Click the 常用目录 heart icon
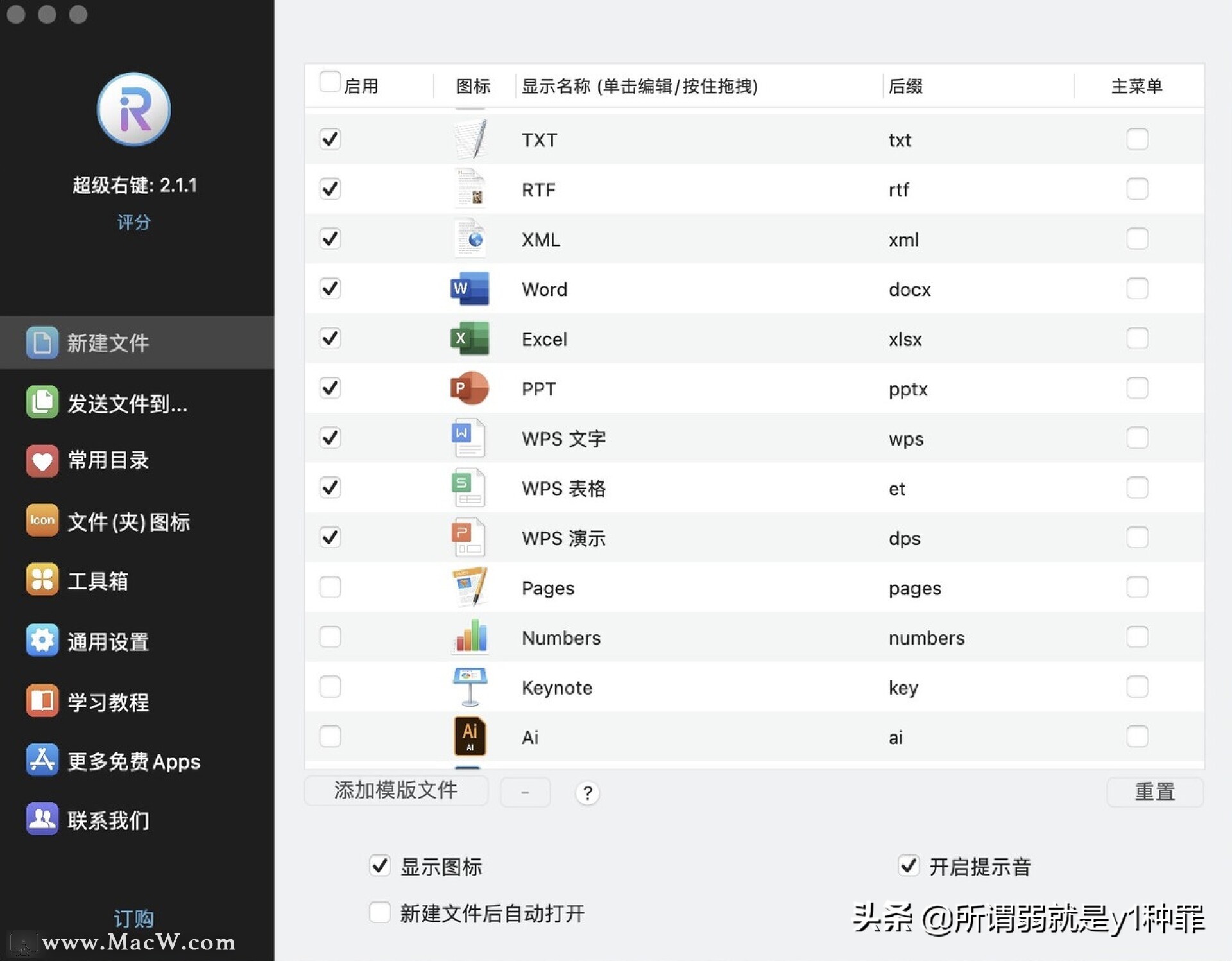 click(x=42, y=460)
